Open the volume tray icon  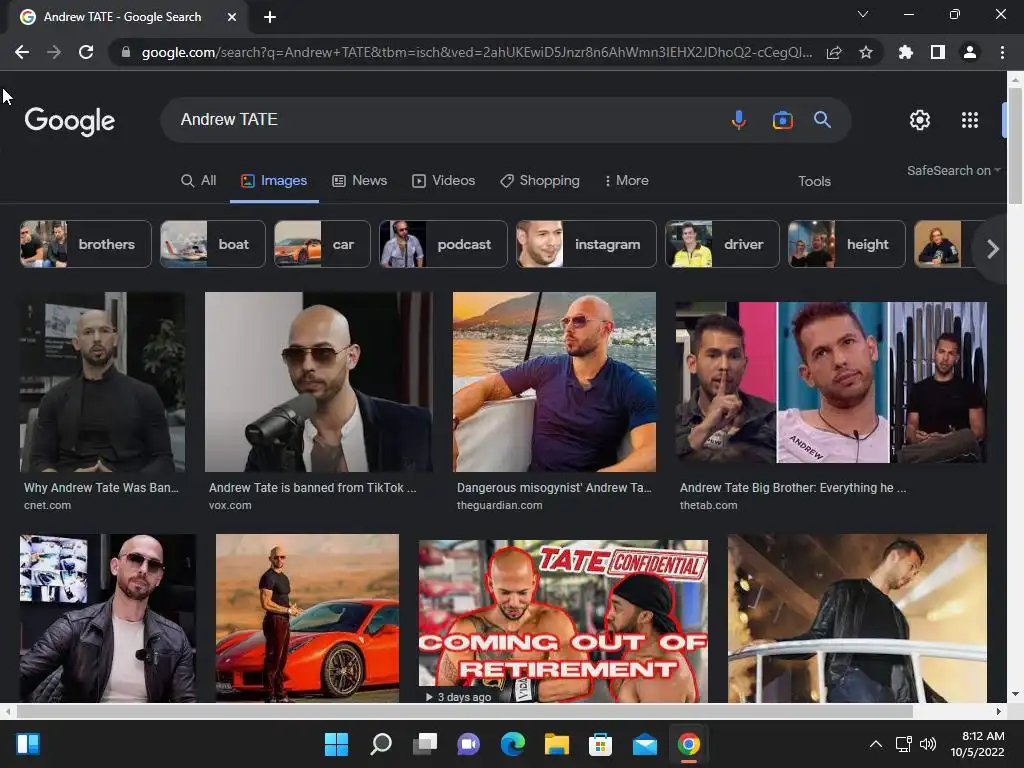[x=927, y=744]
